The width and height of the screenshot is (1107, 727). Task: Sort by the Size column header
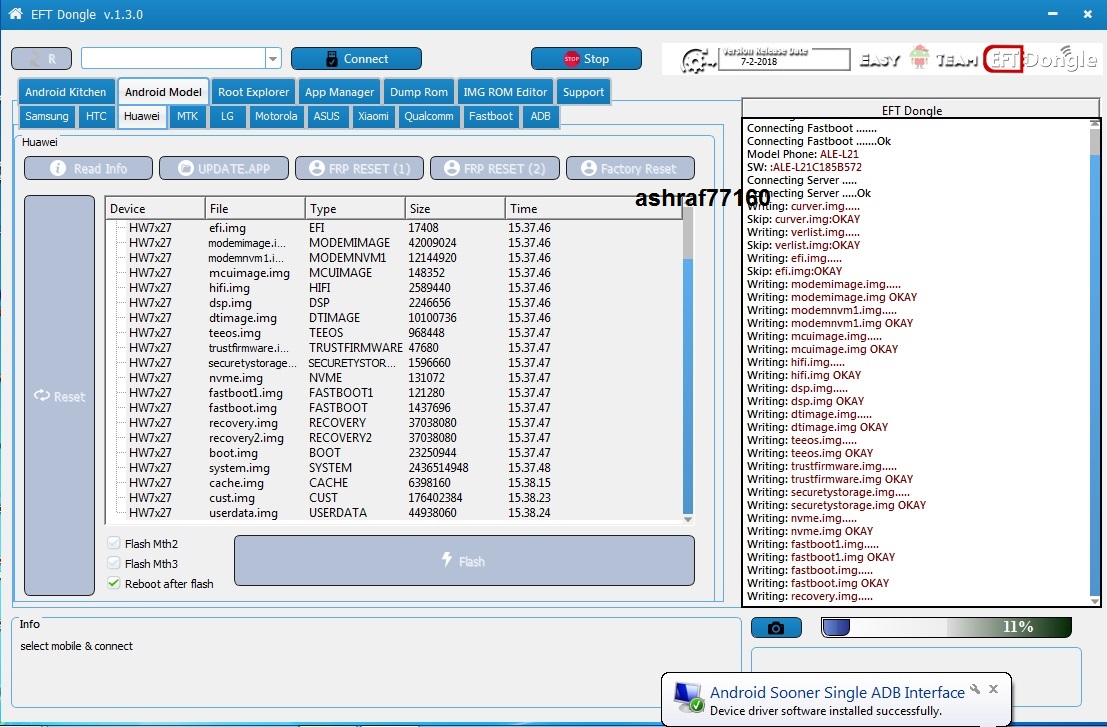pyautogui.click(x=455, y=208)
